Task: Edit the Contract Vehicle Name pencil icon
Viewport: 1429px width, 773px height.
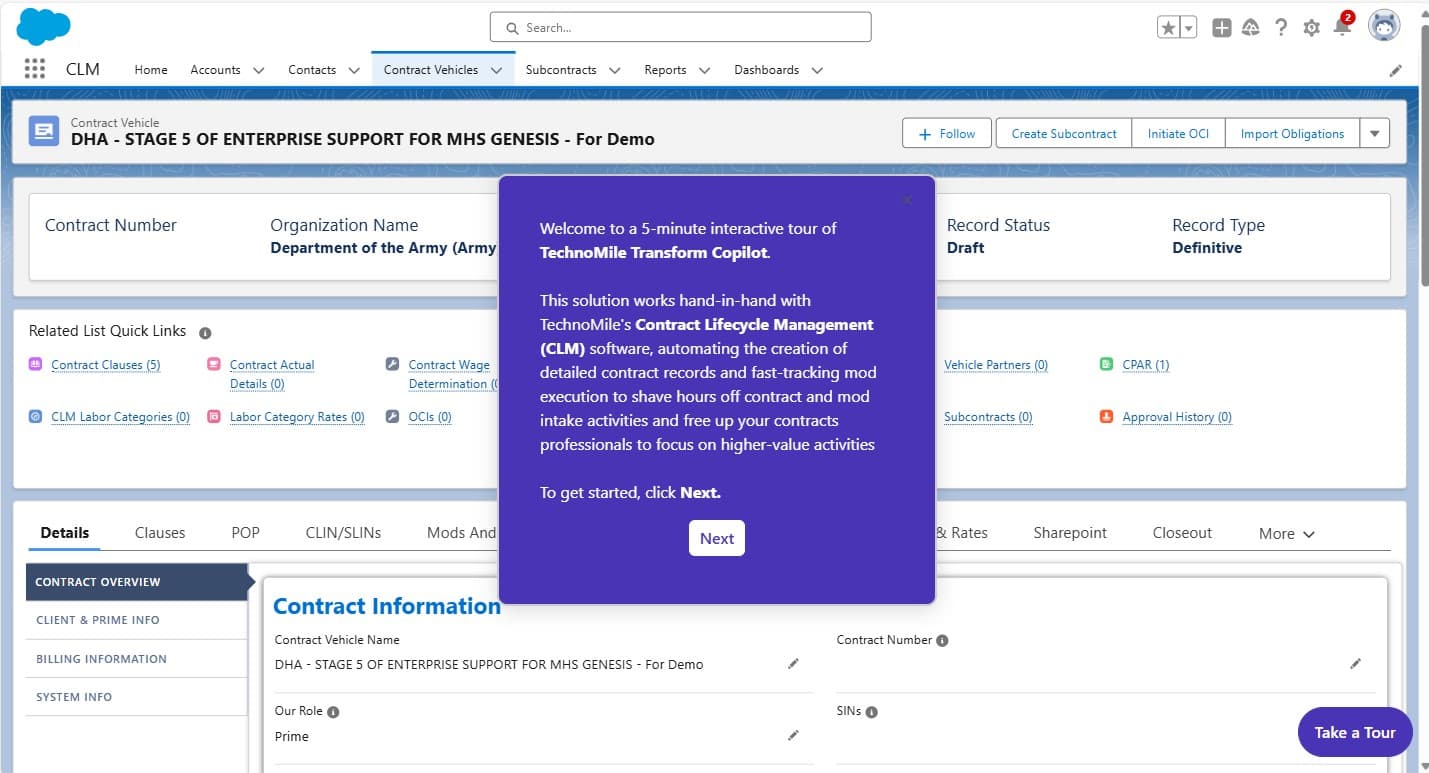Action: point(793,664)
